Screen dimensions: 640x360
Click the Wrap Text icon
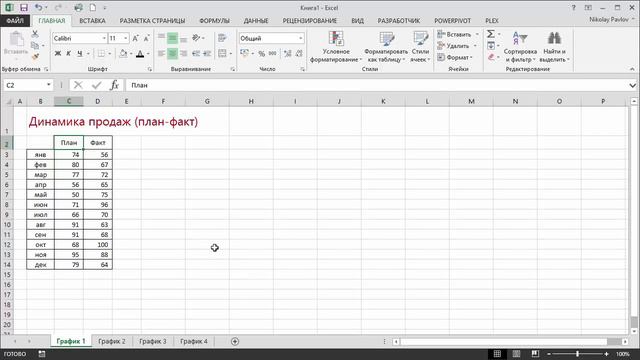(222, 38)
